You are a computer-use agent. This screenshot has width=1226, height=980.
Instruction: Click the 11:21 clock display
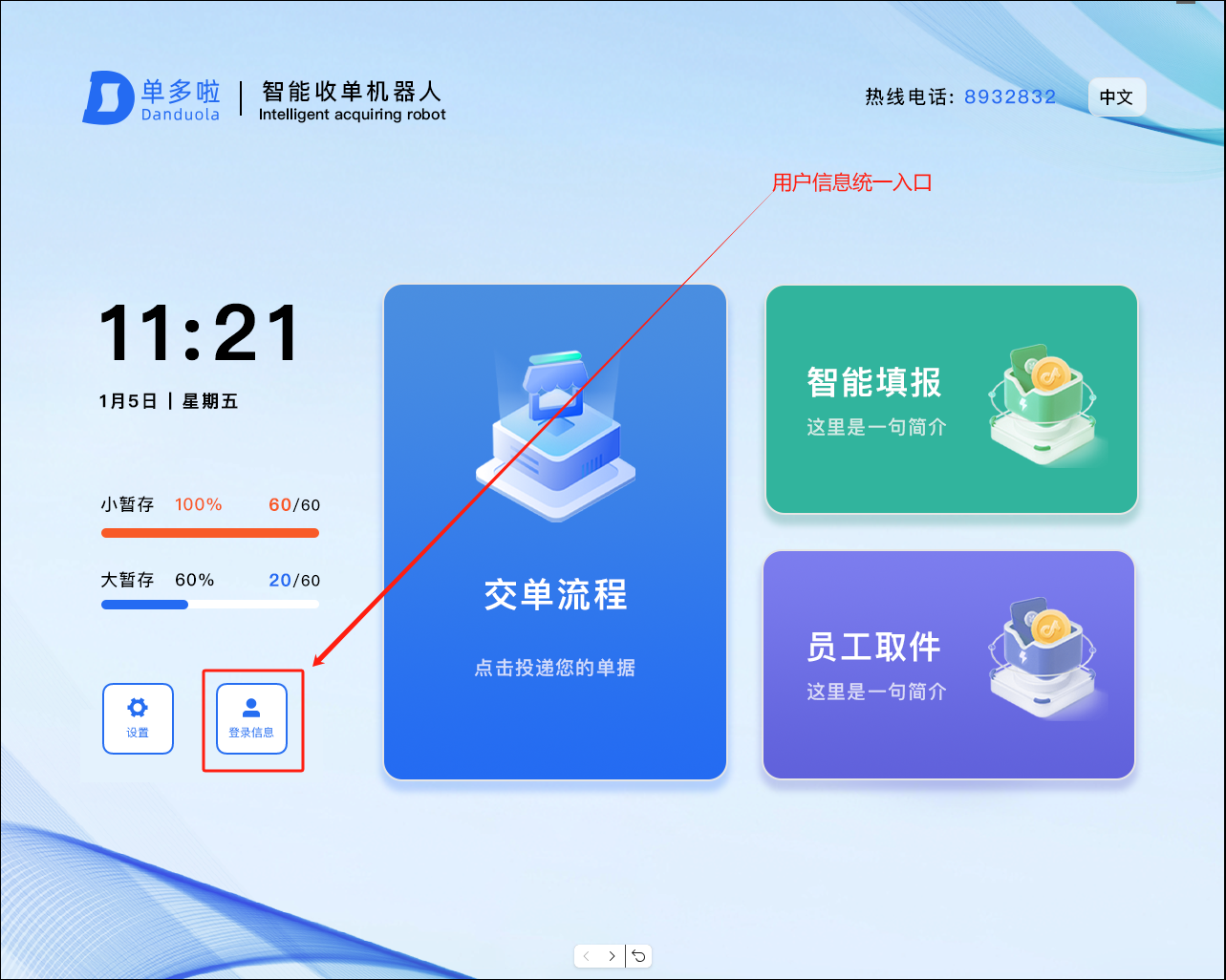(200, 333)
